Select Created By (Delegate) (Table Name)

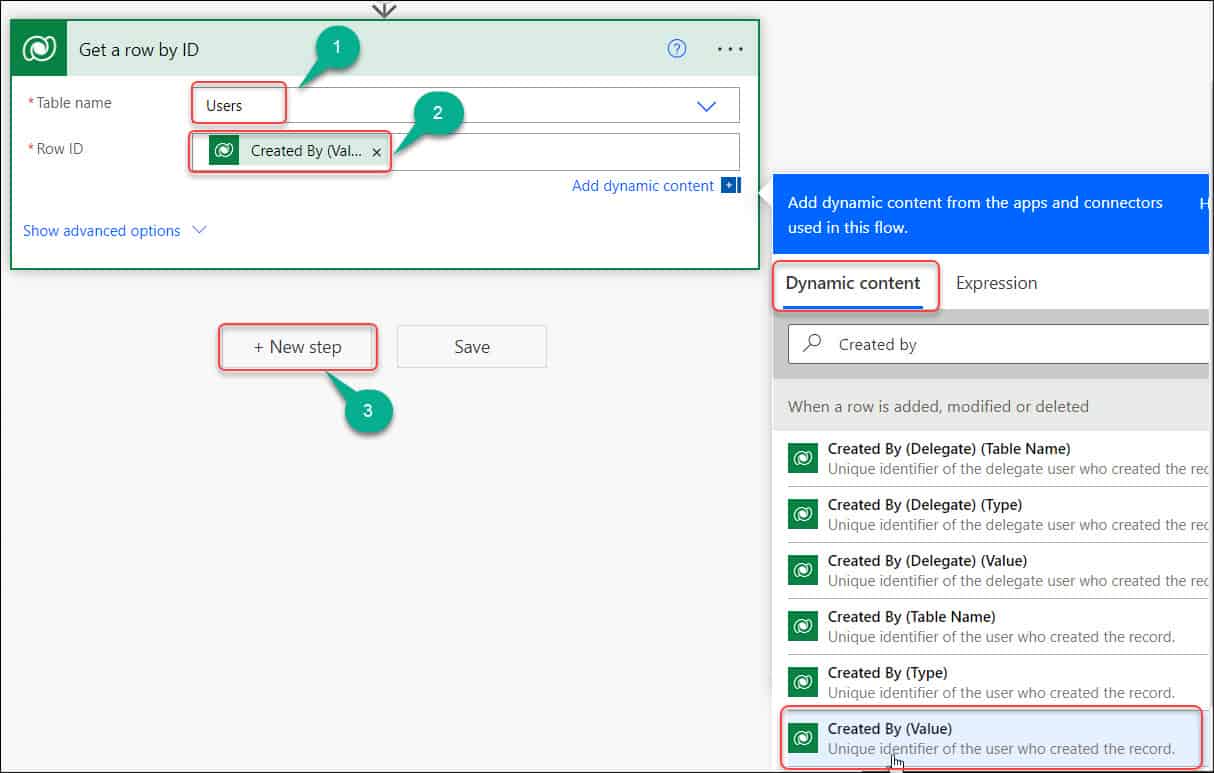993,458
